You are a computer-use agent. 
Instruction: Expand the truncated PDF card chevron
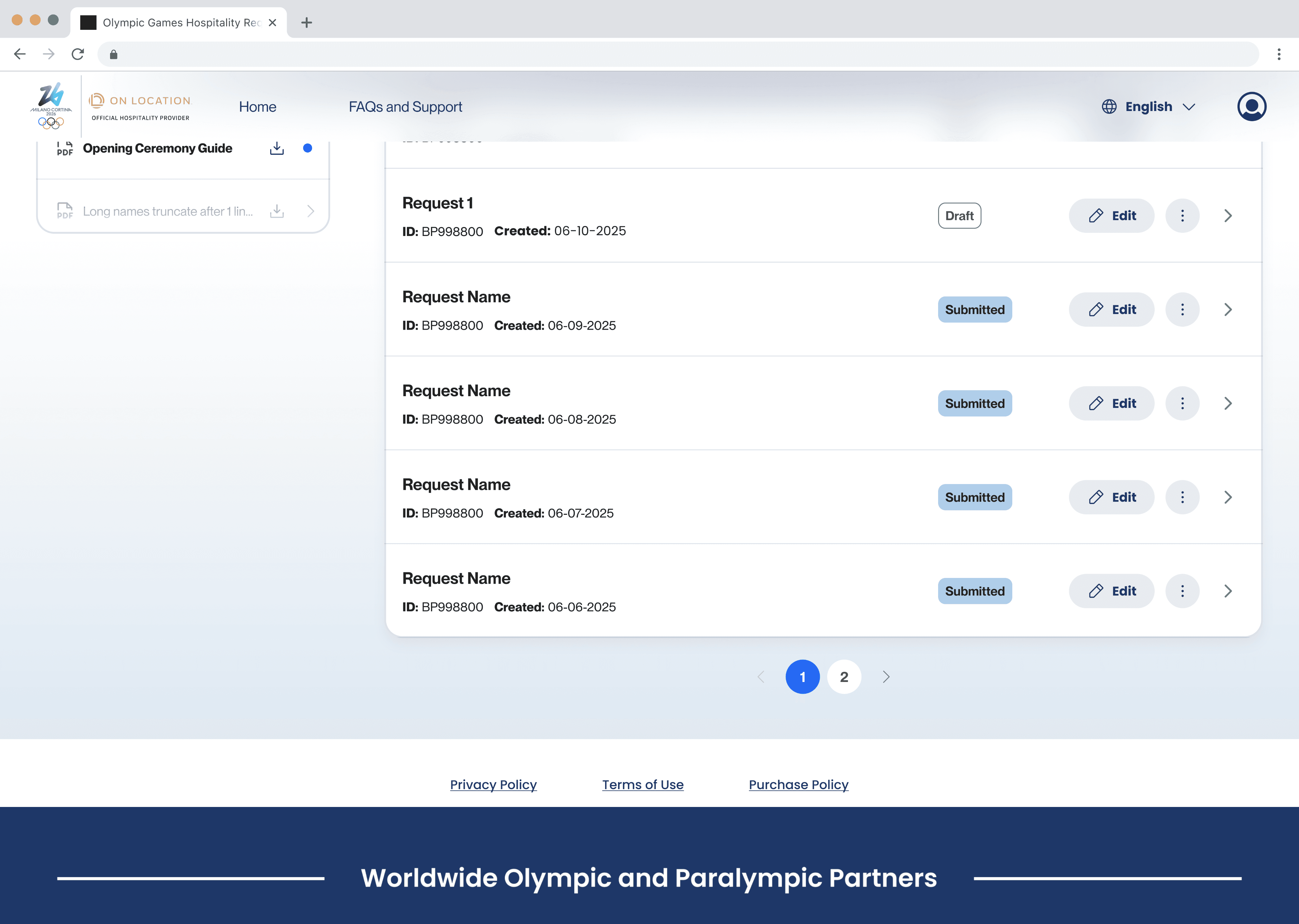coord(310,211)
